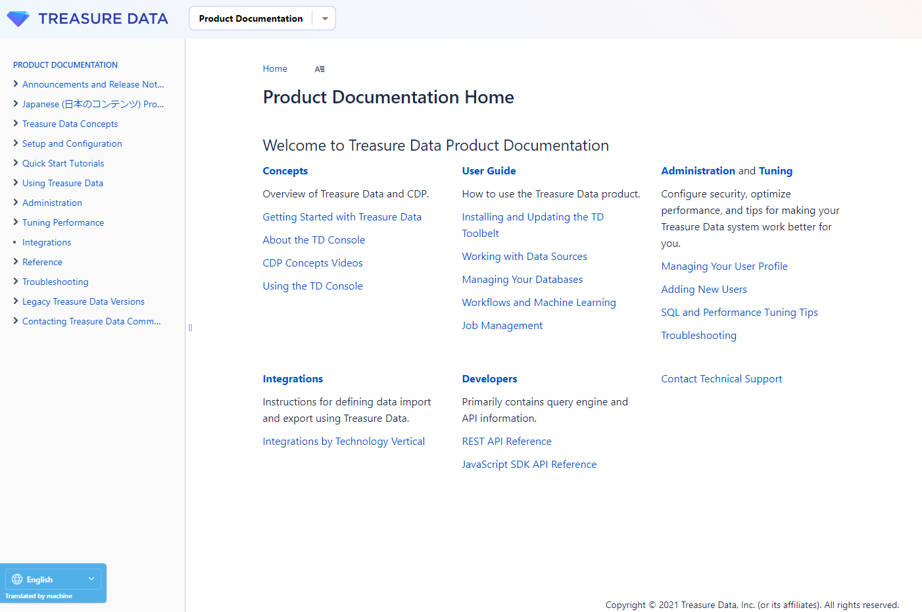
Task: Open CDP Concepts Videos link
Action: tap(312, 263)
